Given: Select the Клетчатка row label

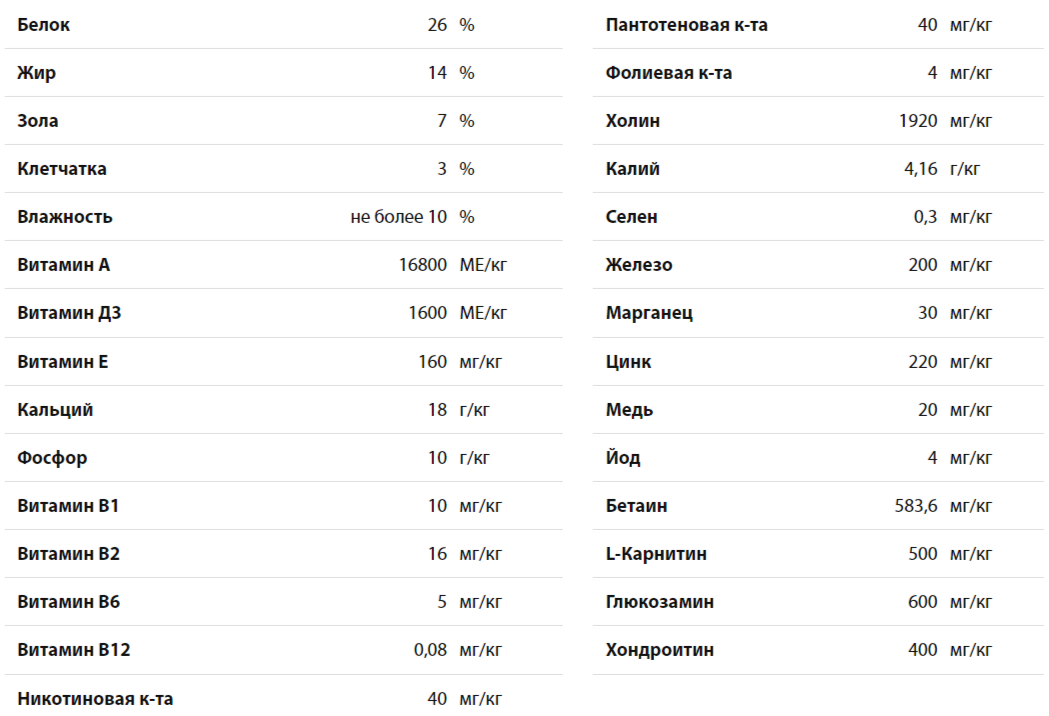Looking at the screenshot, I should click(x=62, y=169).
